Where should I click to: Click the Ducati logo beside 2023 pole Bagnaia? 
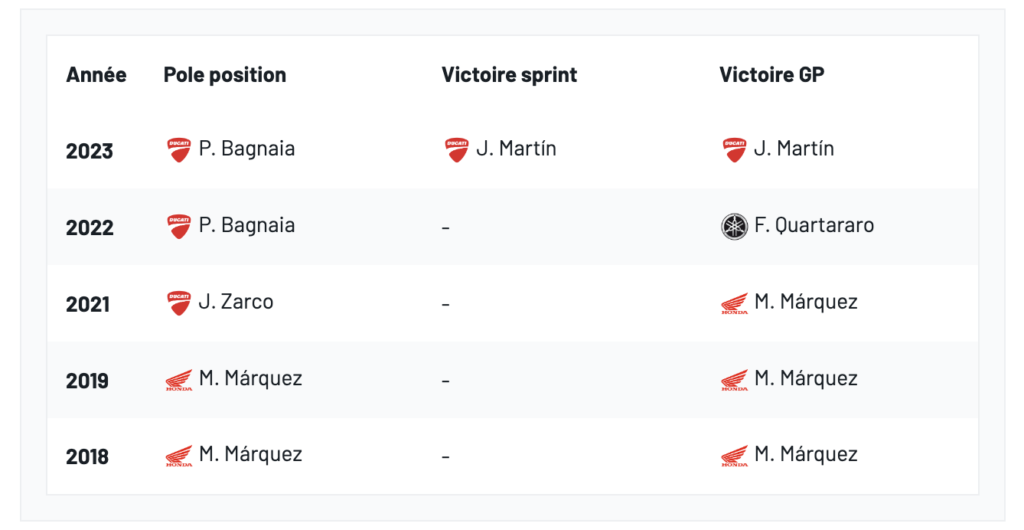tap(179, 150)
